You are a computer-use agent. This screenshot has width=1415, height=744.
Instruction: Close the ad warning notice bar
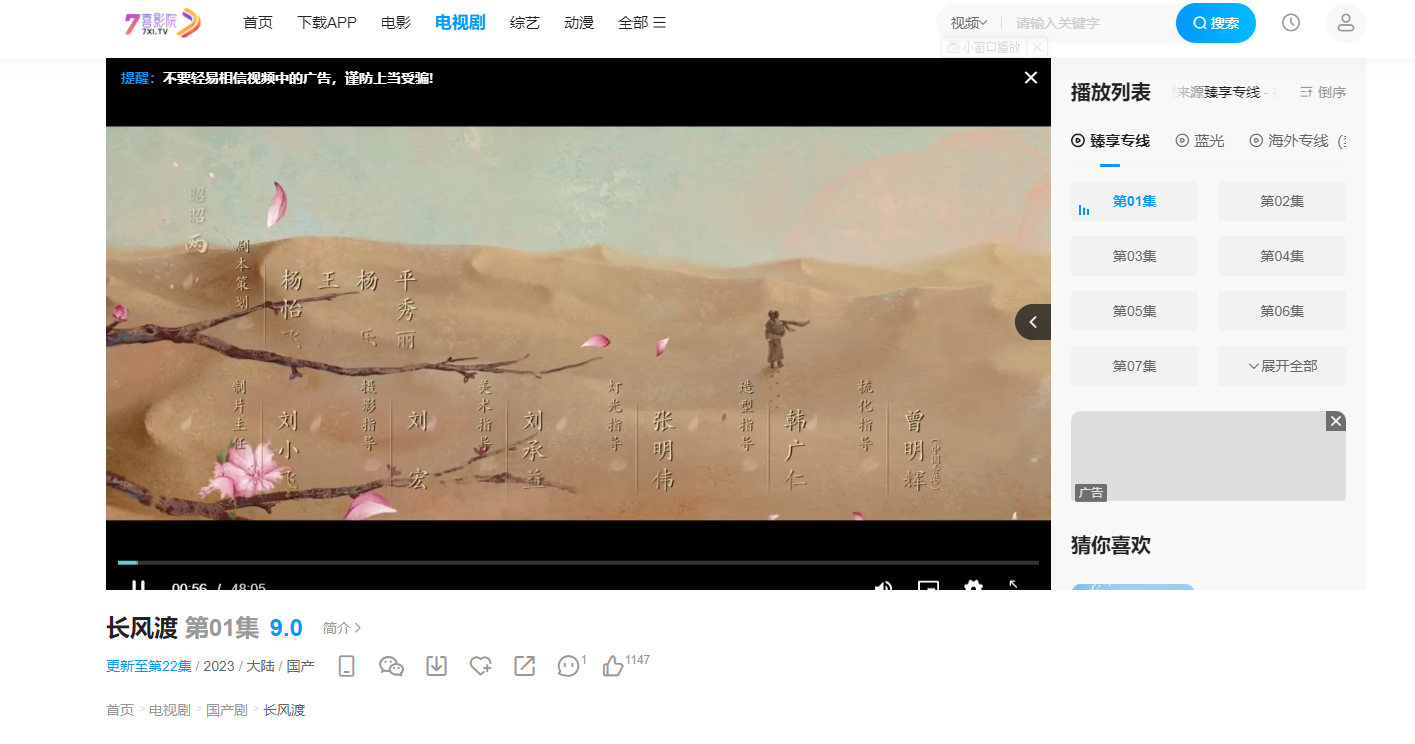1031,78
